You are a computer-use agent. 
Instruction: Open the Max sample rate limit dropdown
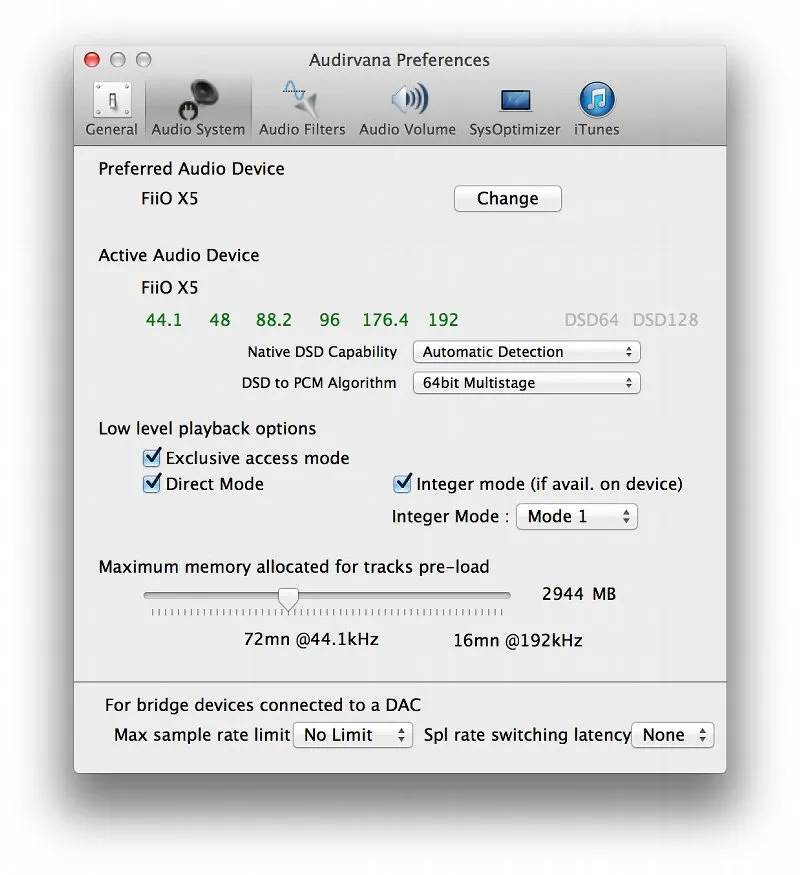(353, 735)
